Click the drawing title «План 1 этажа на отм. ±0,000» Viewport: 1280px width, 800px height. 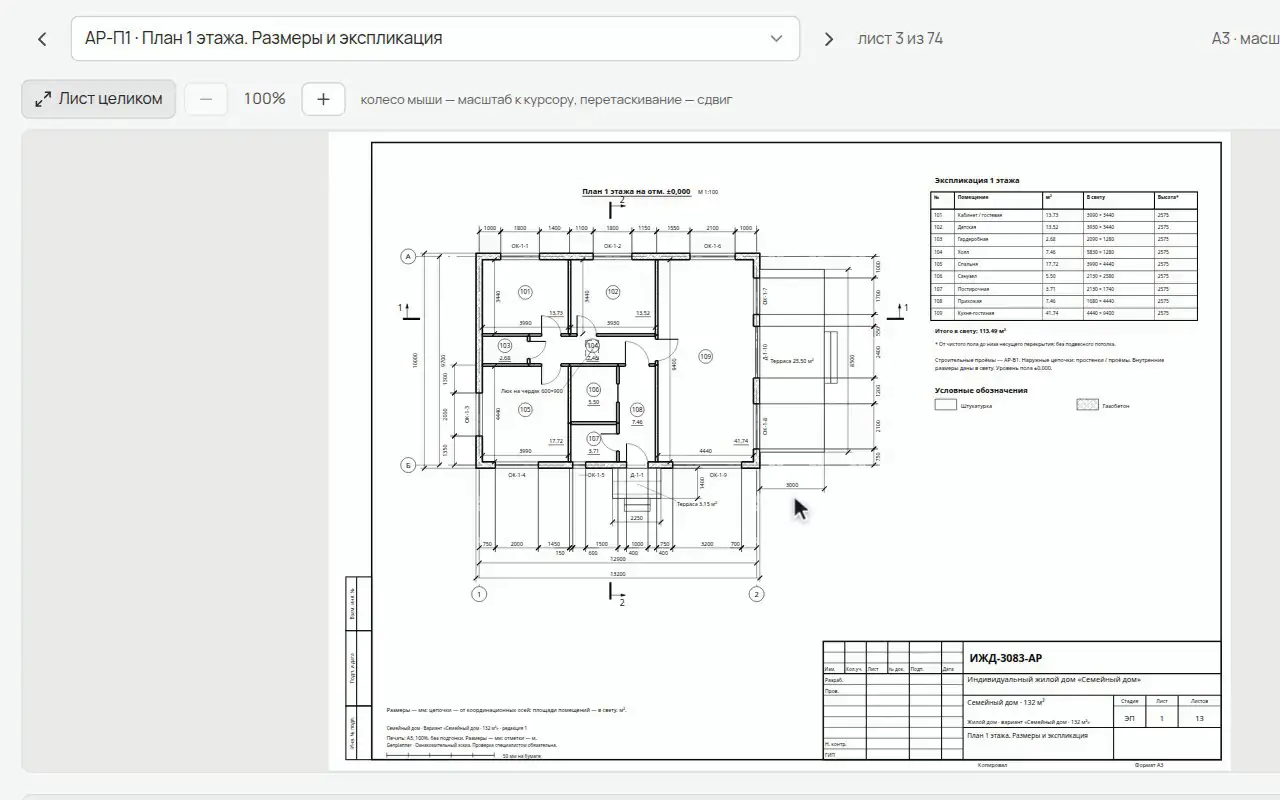636,191
